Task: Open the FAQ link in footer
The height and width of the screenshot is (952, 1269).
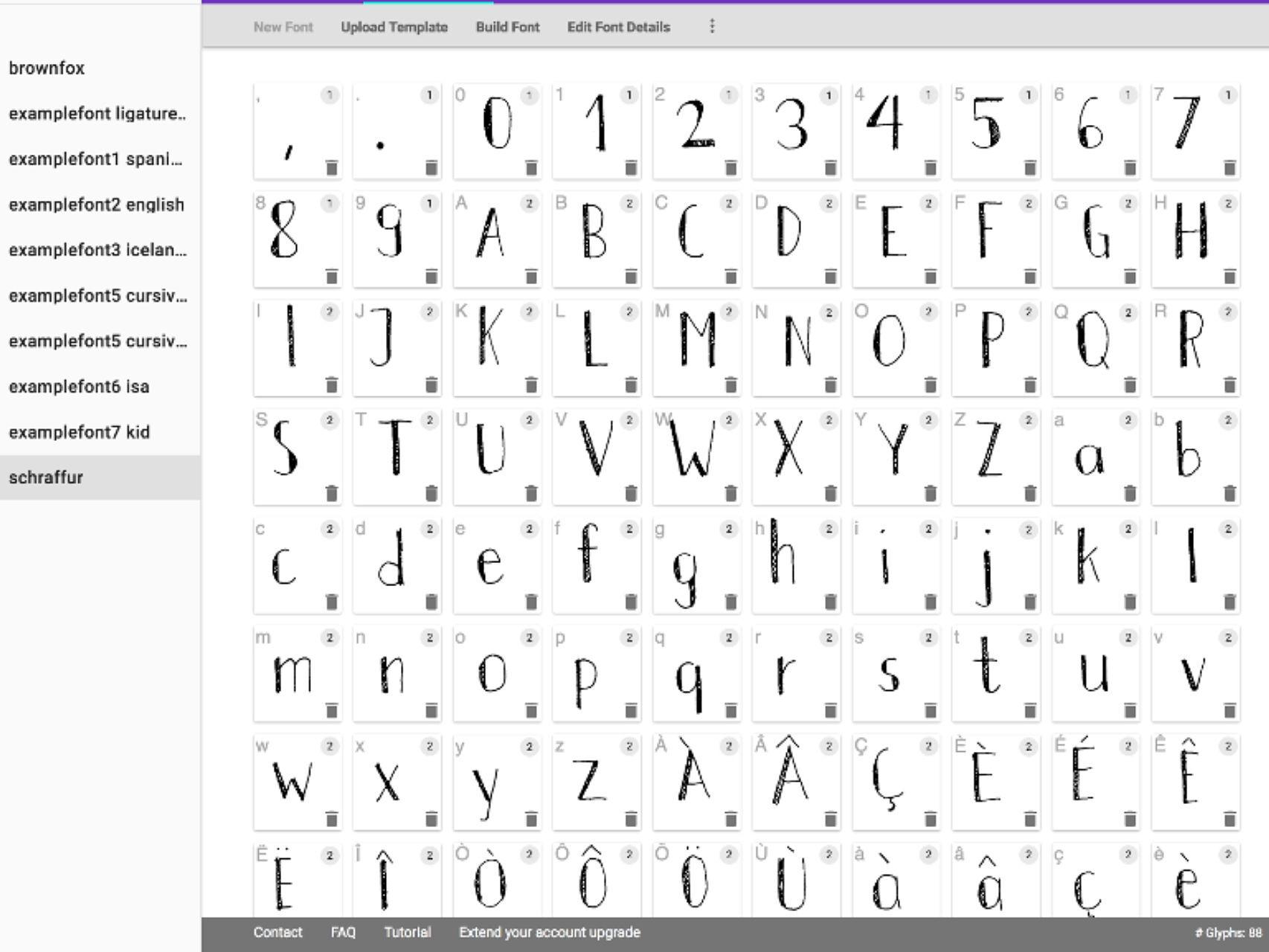Action: tap(343, 933)
